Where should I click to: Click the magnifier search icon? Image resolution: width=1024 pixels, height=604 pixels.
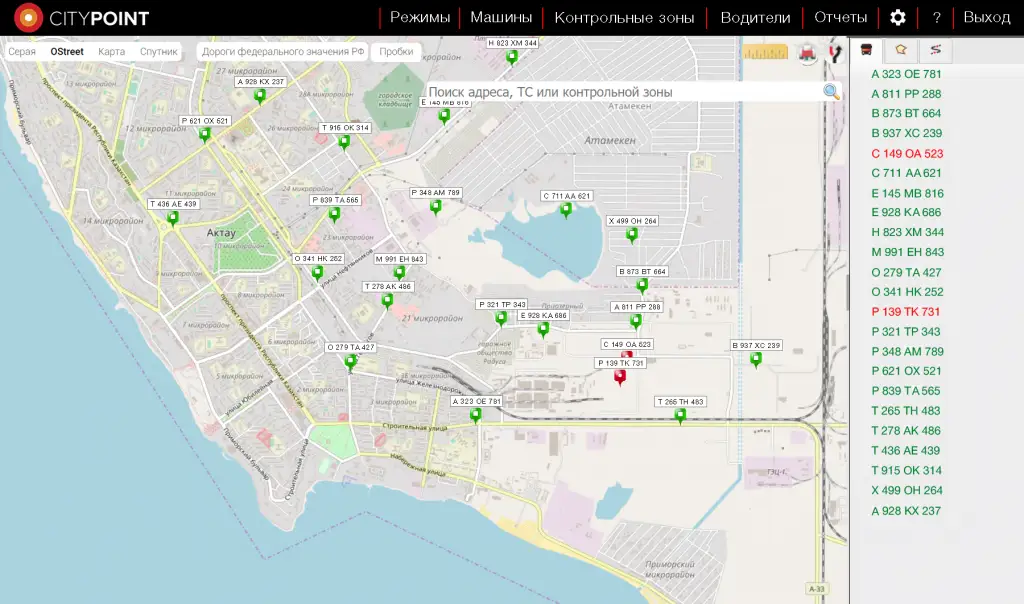(831, 92)
